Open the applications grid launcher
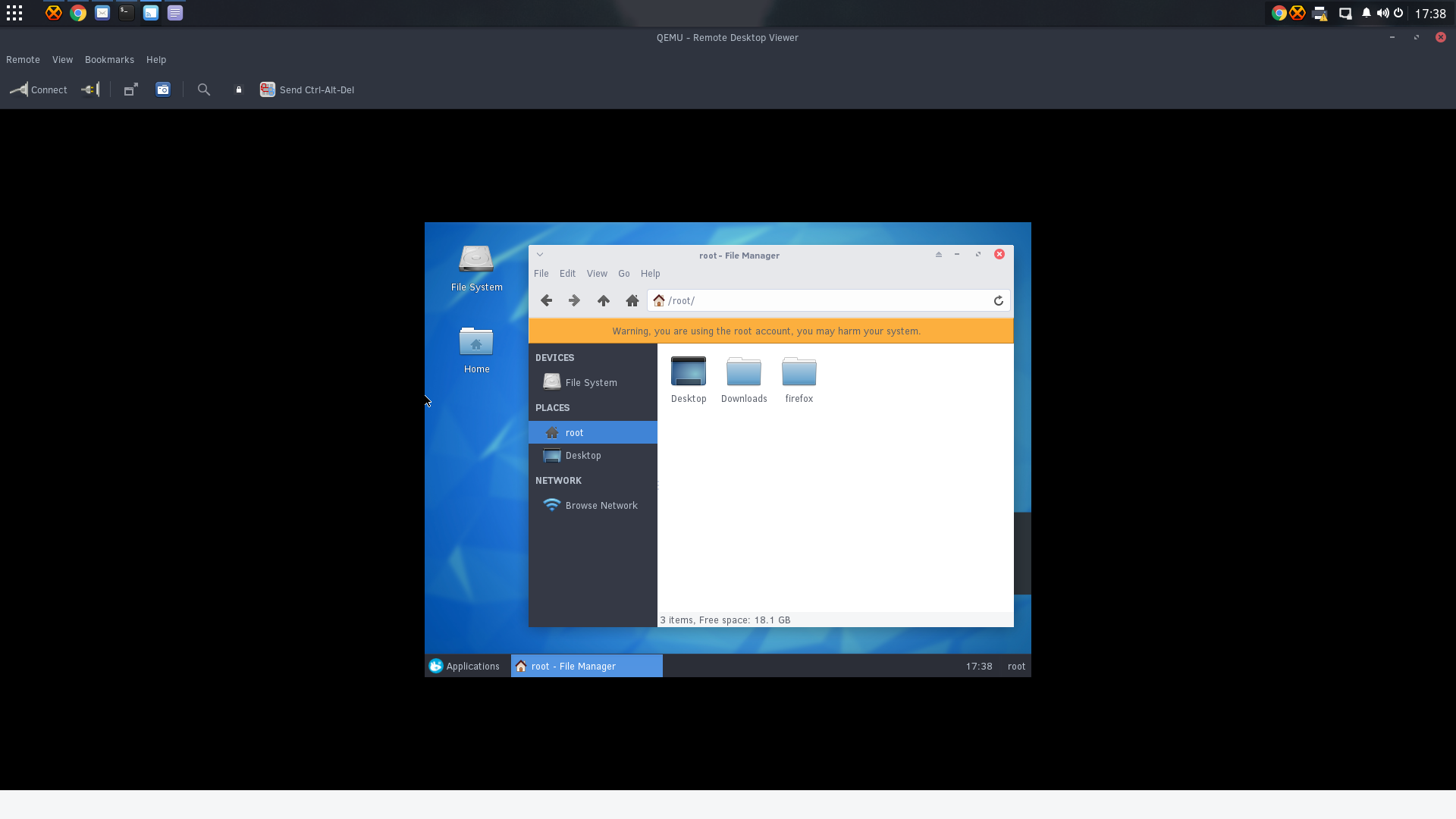1456x819 pixels. click(14, 13)
